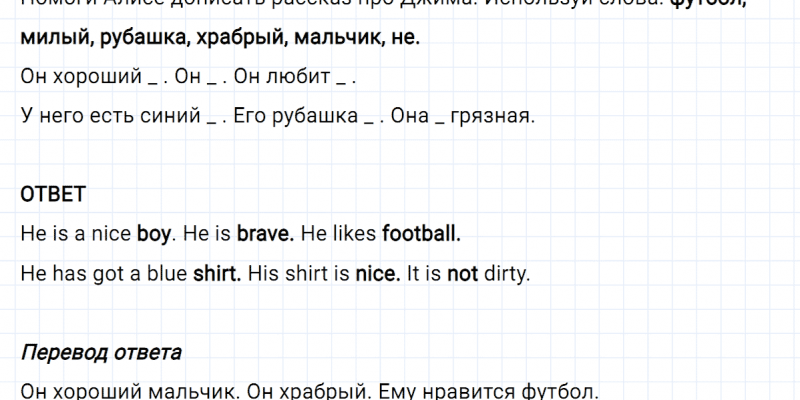The width and height of the screenshot is (800, 400).
Task: Click the bold word not before dirty
Action: pyautogui.click(x=464, y=273)
